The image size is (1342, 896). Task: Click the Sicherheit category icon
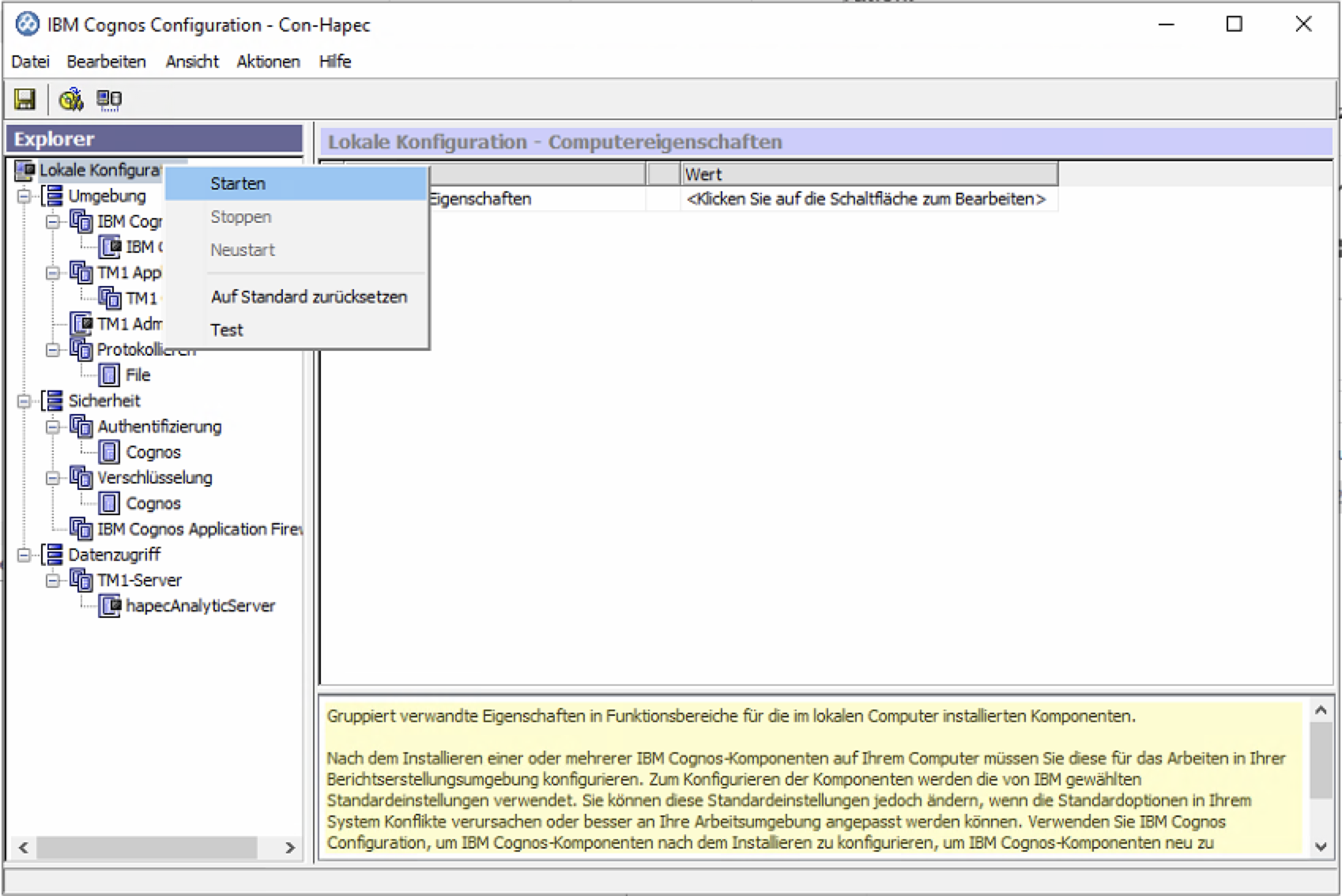[52, 401]
